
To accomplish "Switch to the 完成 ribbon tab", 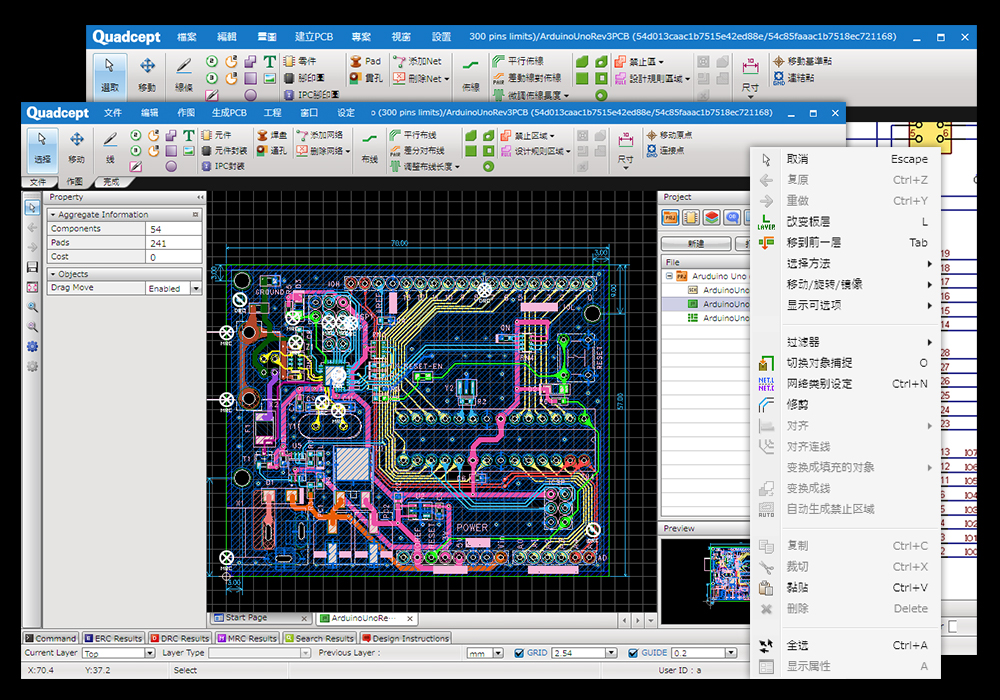I will tap(112, 182).
